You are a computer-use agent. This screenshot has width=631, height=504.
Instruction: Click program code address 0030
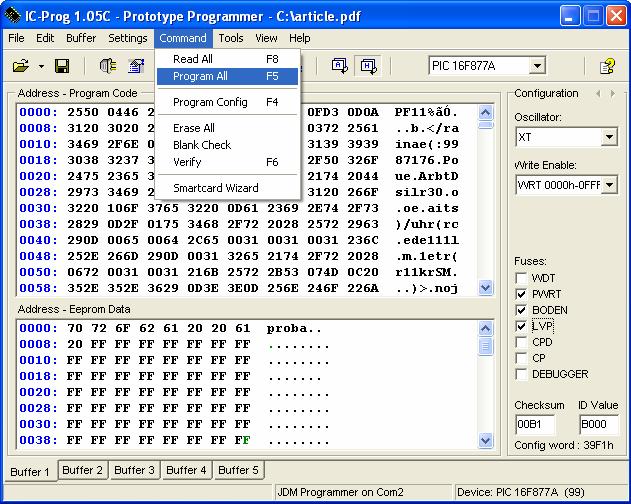point(38,208)
